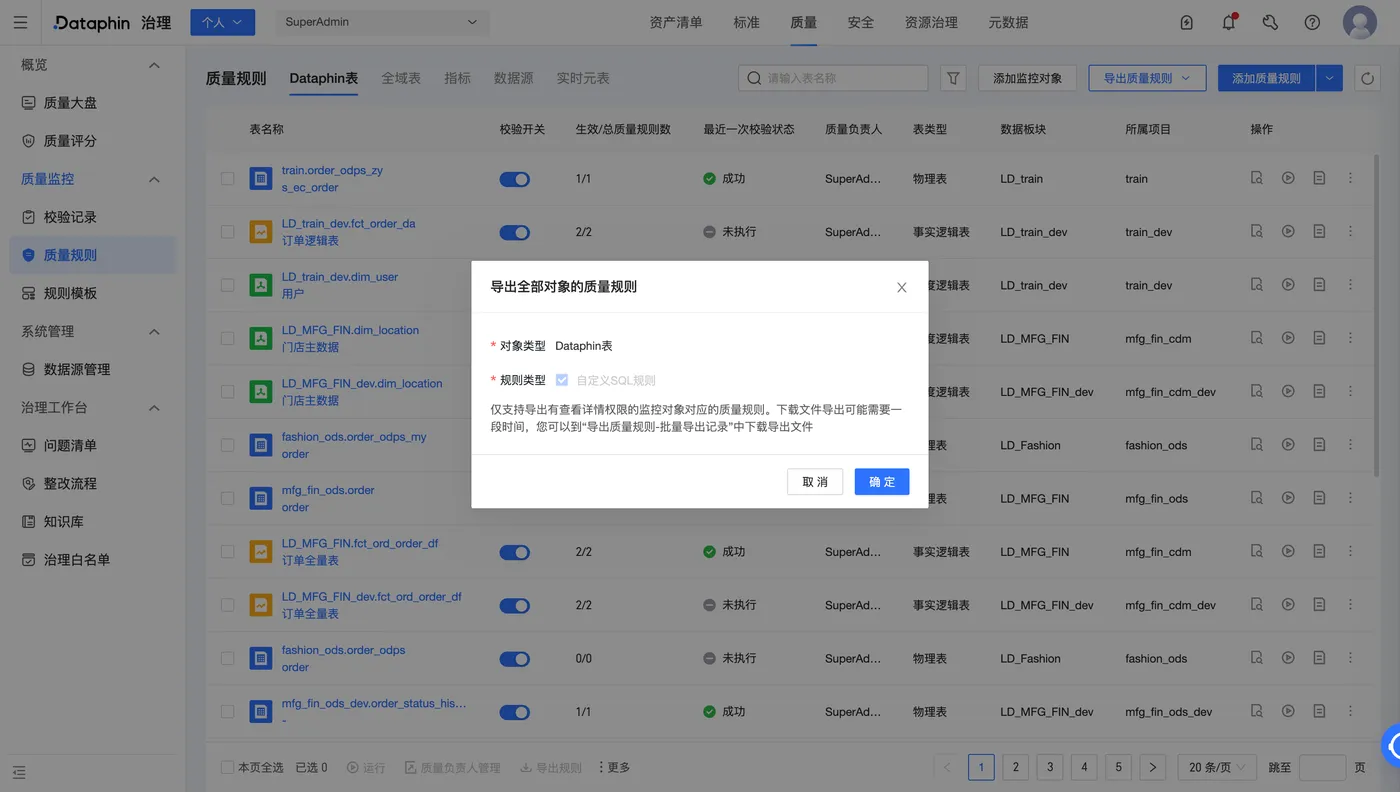View details icon for train.order_odps_zy row
1400x792 pixels.
tap(1257, 178)
